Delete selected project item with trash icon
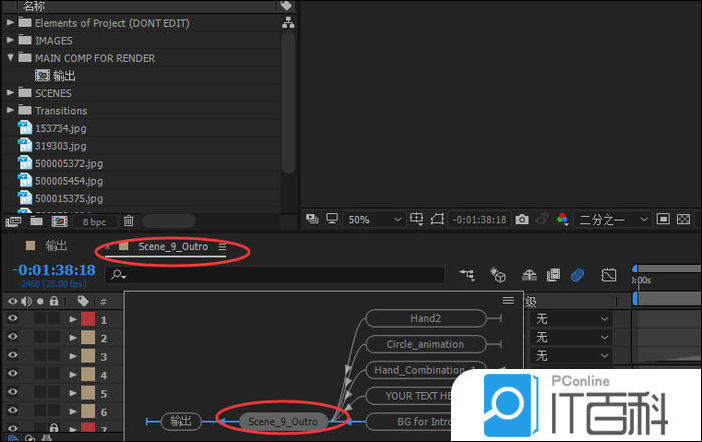The width and height of the screenshot is (702, 442). tap(128, 221)
